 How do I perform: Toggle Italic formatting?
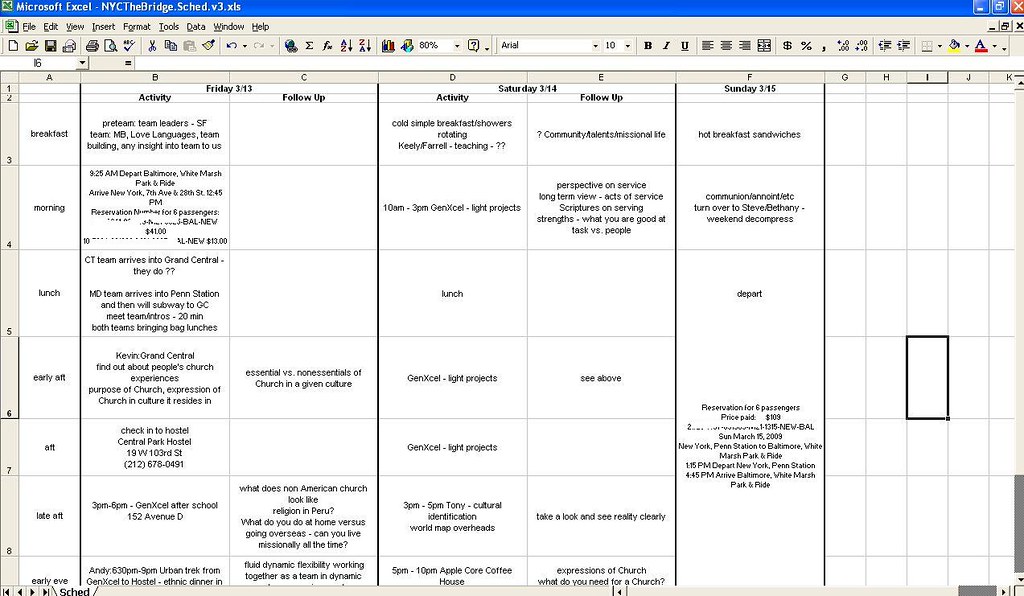tap(666, 46)
